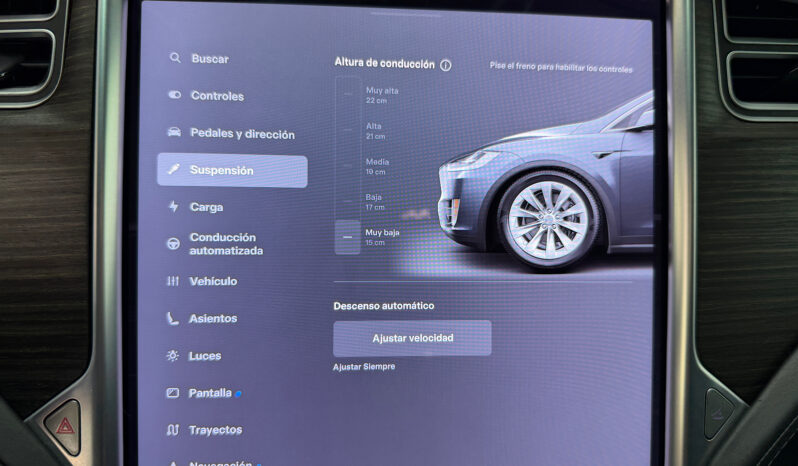This screenshot has height=466, width=798.
Task: Click the Tesla car image
Action: 546,183
